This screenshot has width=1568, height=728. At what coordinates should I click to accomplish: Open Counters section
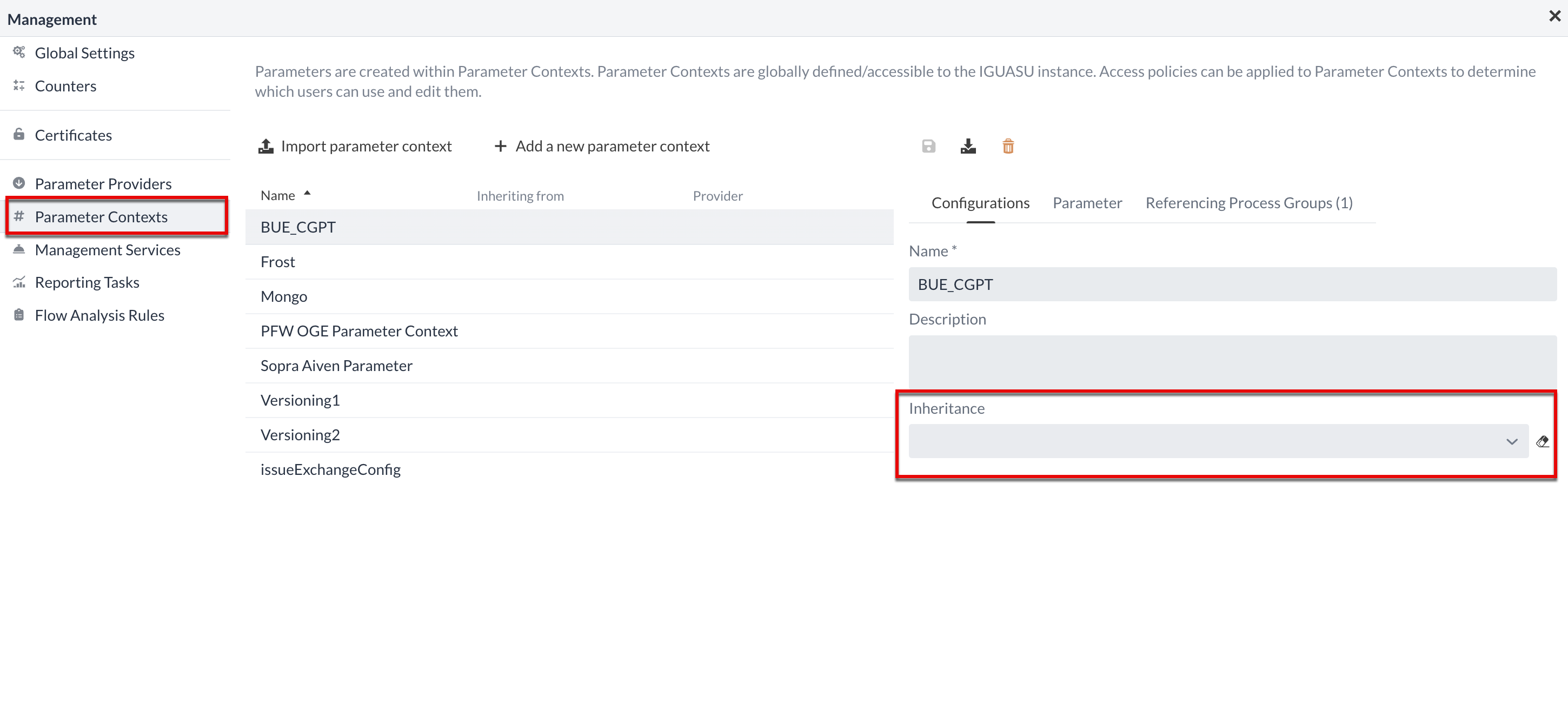coord(66,86)
